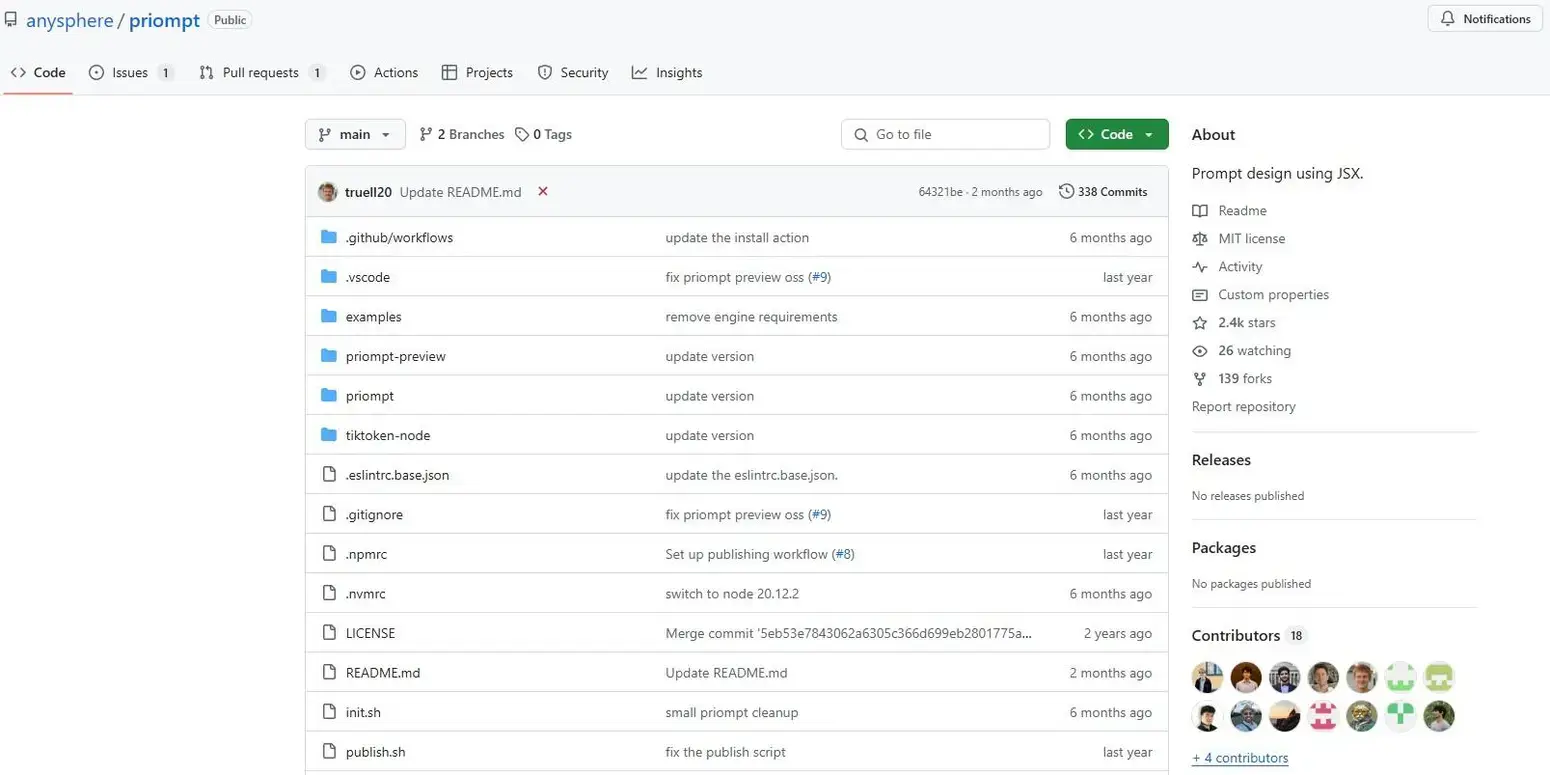Open the Issues tab
The image size is (1550, 775).
click(131, 73)
